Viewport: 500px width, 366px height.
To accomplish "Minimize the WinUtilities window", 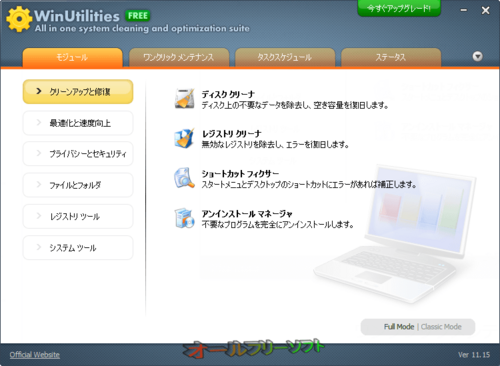I will click(x=464, y=10).
